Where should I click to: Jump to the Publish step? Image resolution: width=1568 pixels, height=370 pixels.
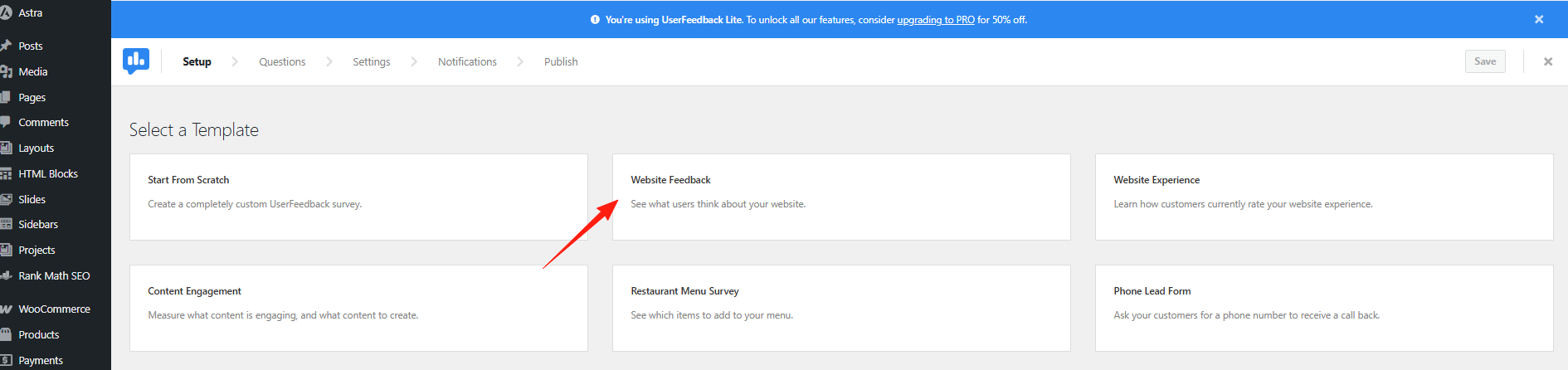point(561,62)
